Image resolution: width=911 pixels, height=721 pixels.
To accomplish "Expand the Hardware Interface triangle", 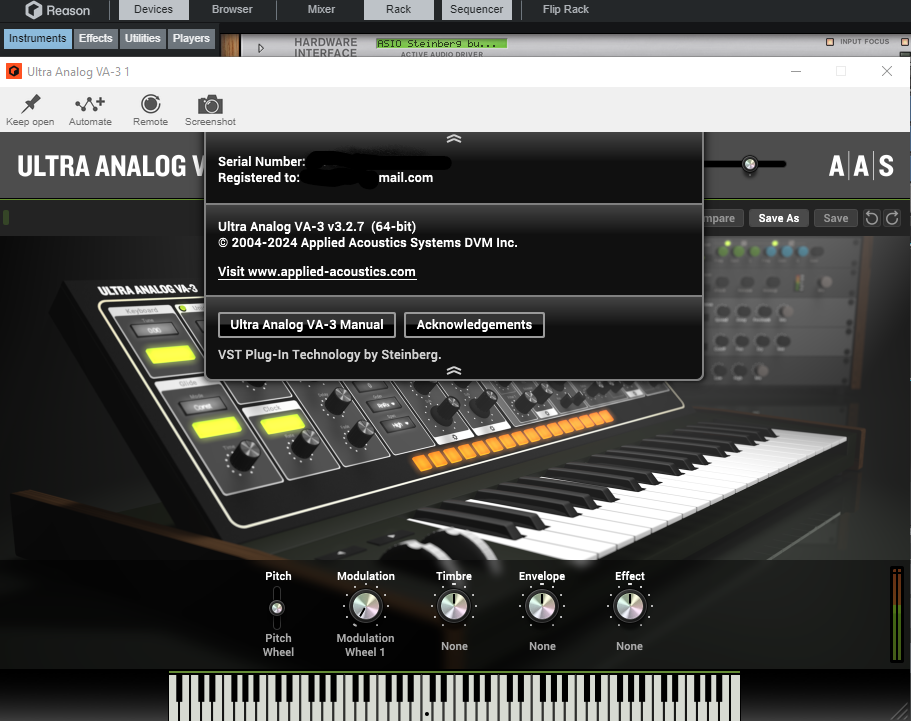I will (261, 47).
